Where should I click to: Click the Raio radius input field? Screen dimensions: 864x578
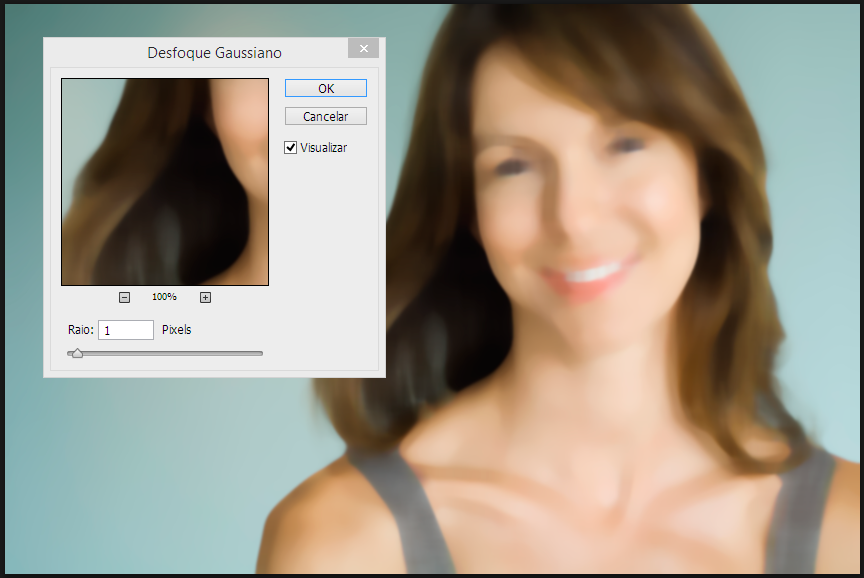126,330
